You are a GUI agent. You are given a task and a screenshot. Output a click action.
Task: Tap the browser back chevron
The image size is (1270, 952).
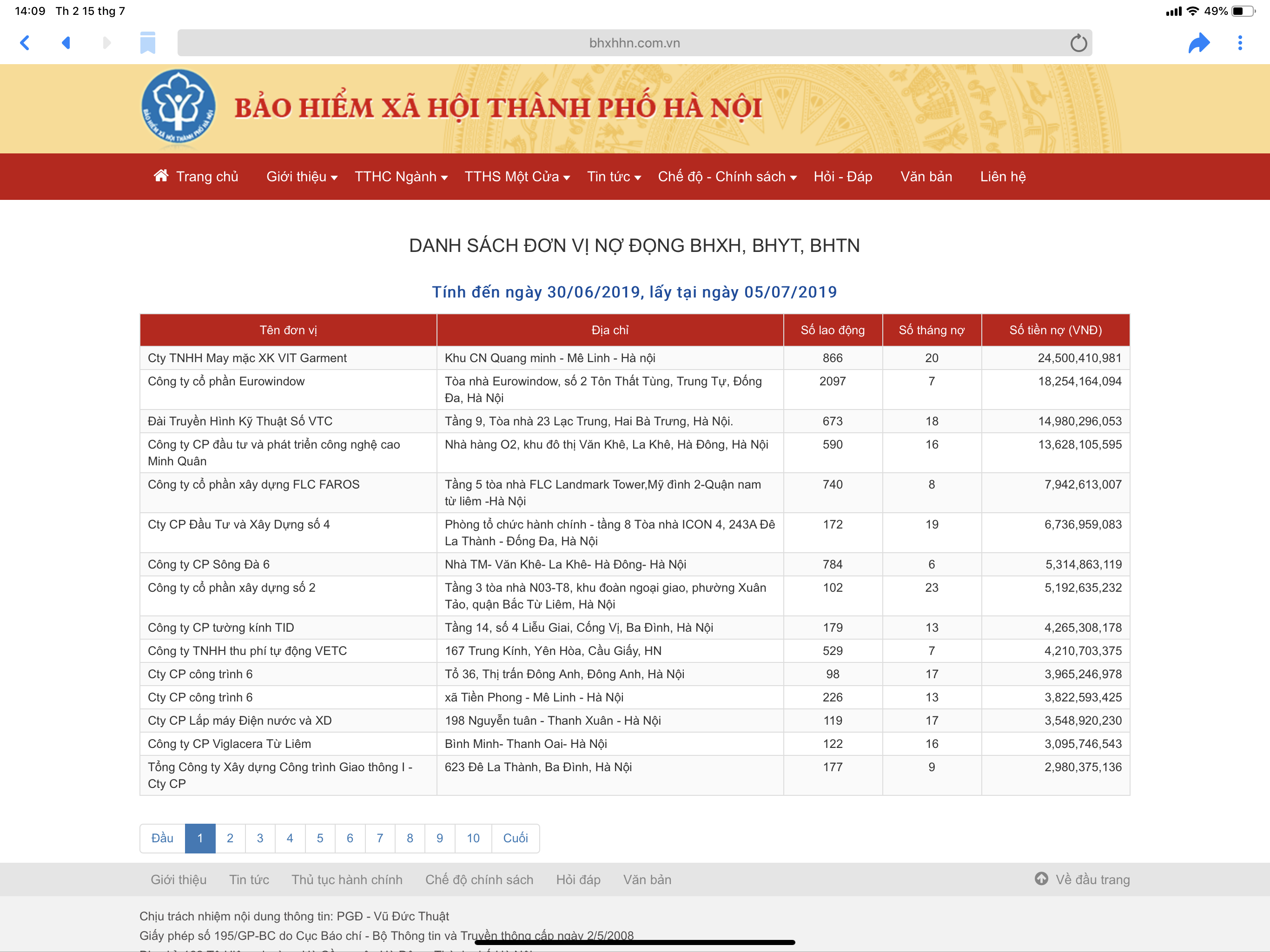click(25, 43)
